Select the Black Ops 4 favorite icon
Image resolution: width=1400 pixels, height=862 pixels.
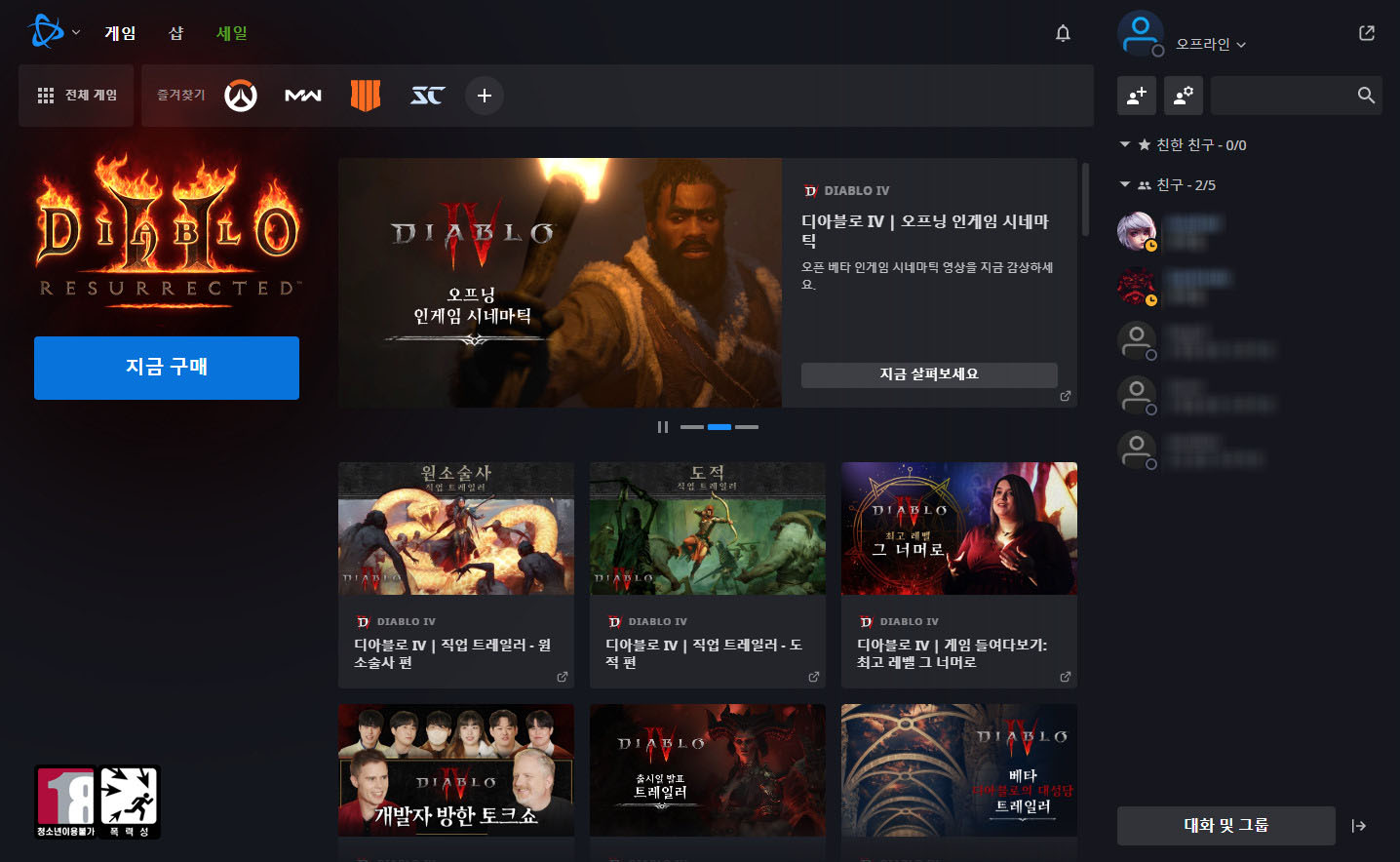[x=366, y=96]
